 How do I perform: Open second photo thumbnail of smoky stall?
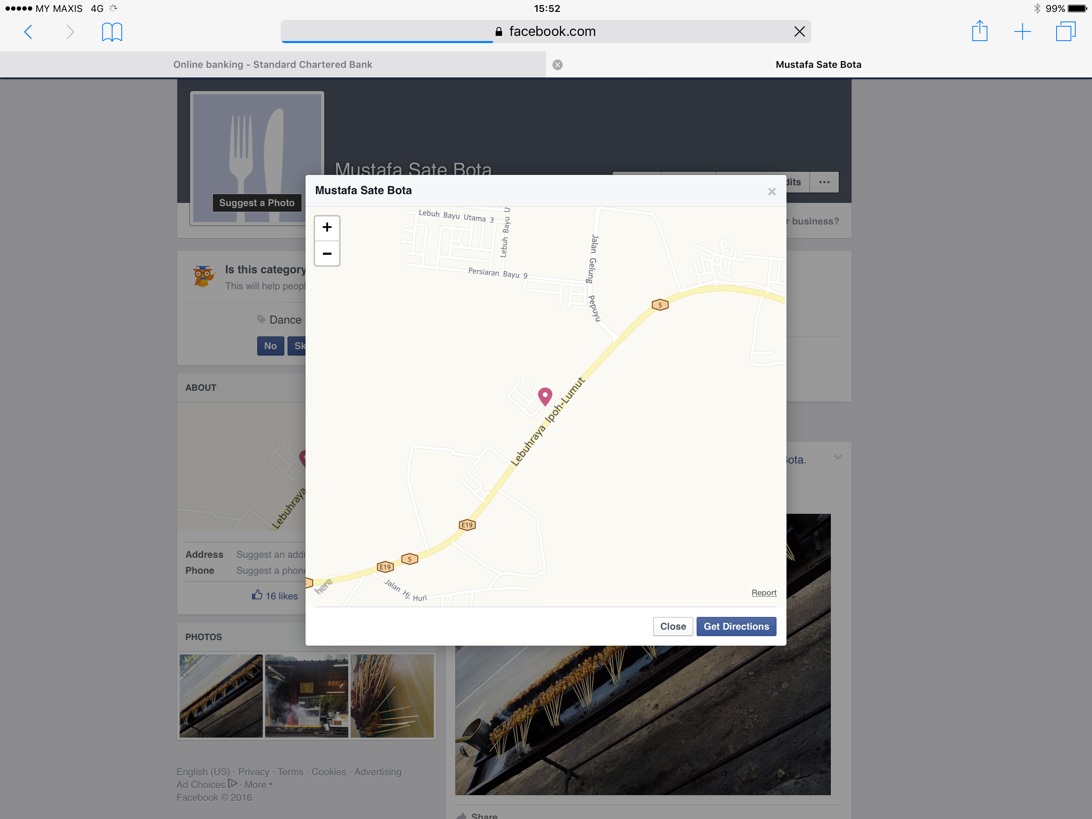click(x=306, y=696)
